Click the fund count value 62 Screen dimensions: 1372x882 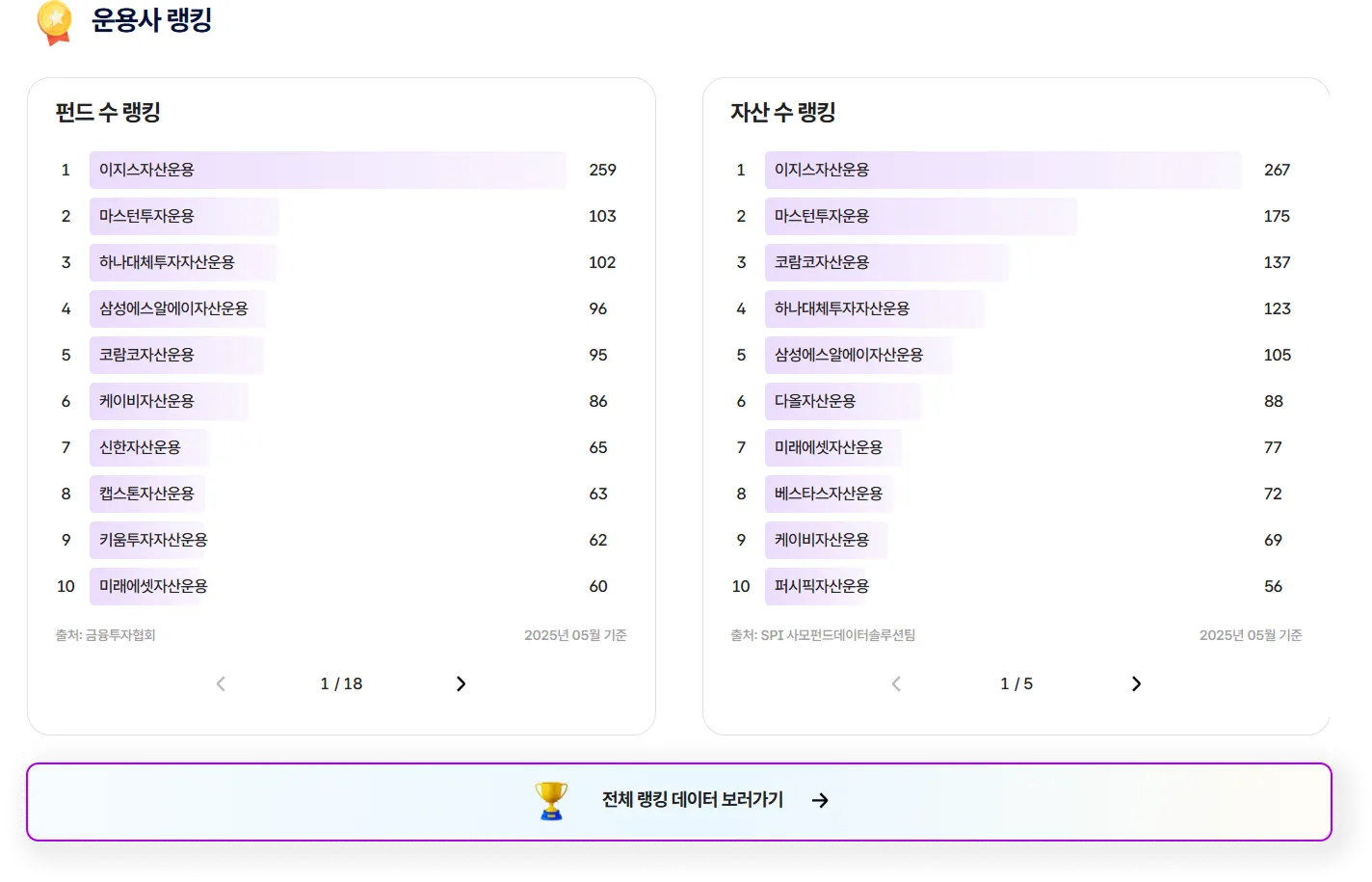click(x=598, y=540)
